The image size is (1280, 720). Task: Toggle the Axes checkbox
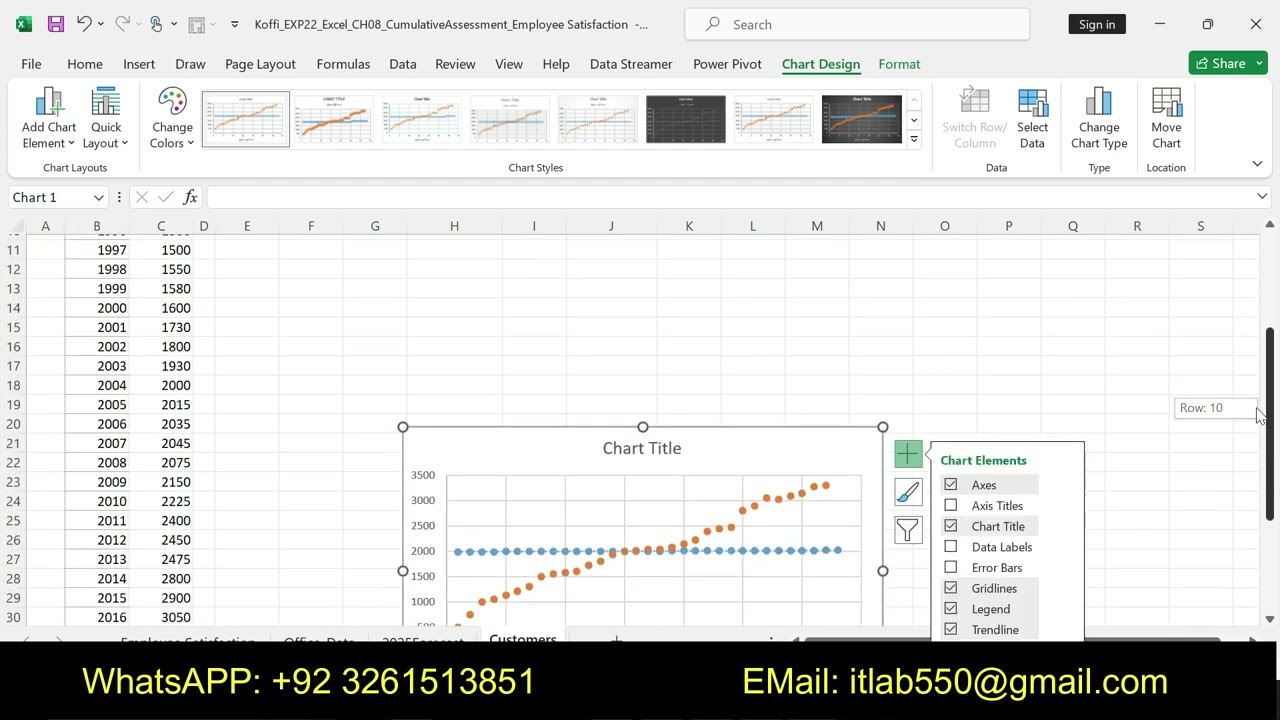click(x=951, y=485)
